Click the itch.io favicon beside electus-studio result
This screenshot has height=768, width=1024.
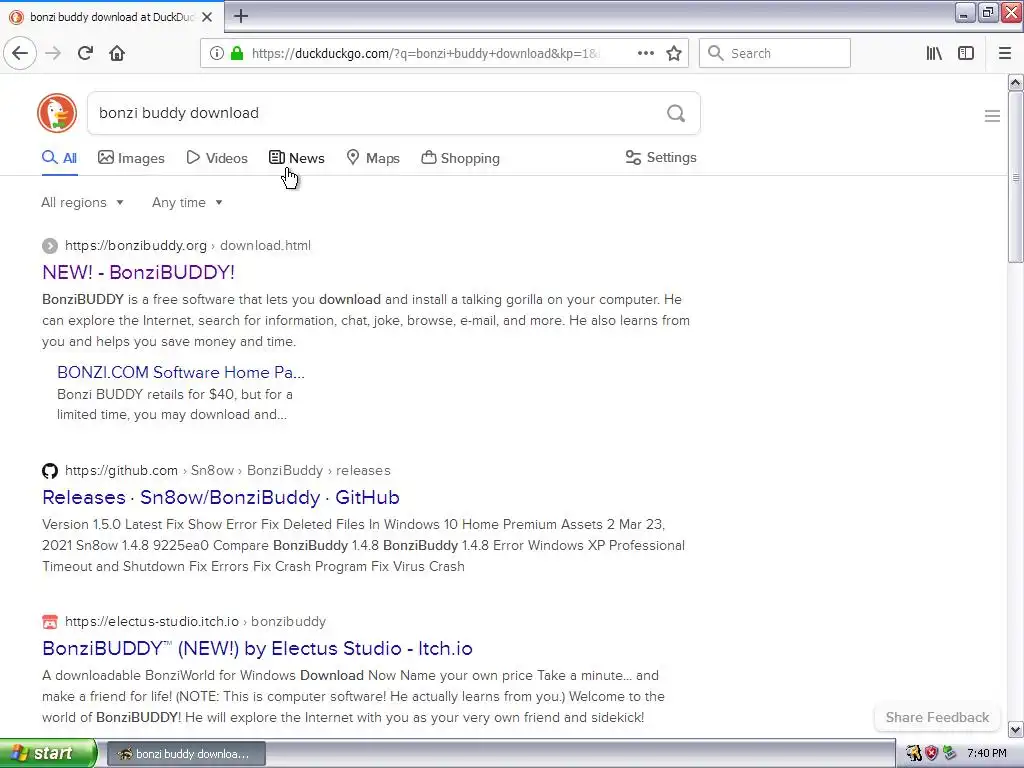(x=50, y=622)
